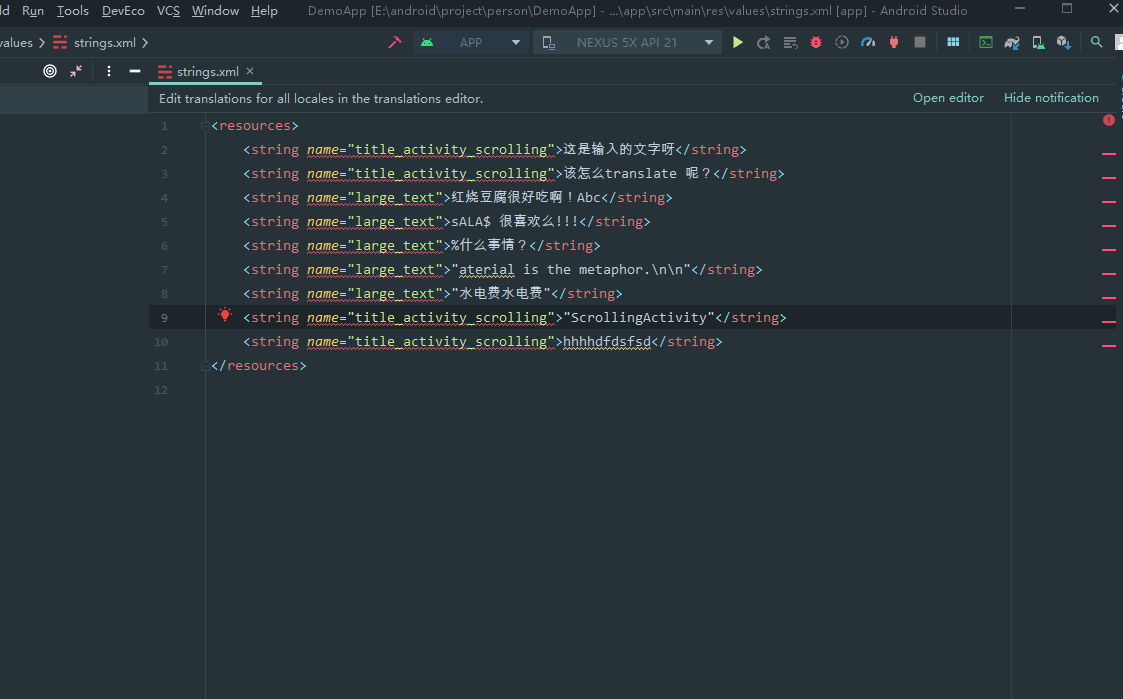Open the VCS menu
The width and height of the screenshot is (1123, 699).
pos(168,11)
